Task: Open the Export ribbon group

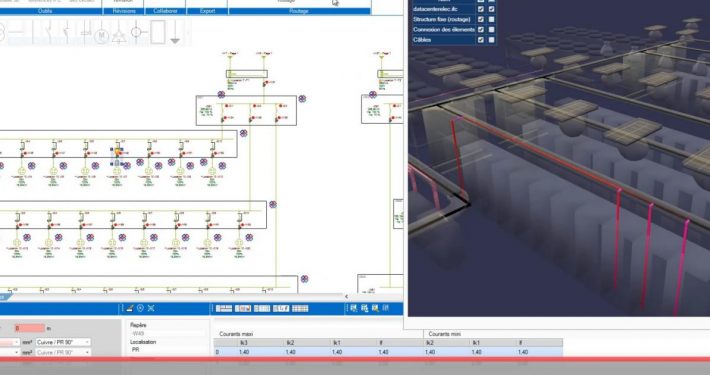Action: tap(207, 11)
